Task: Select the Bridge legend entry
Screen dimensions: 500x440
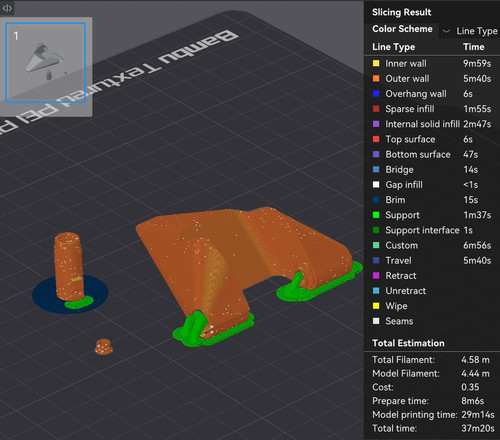Action: (432, 170)
